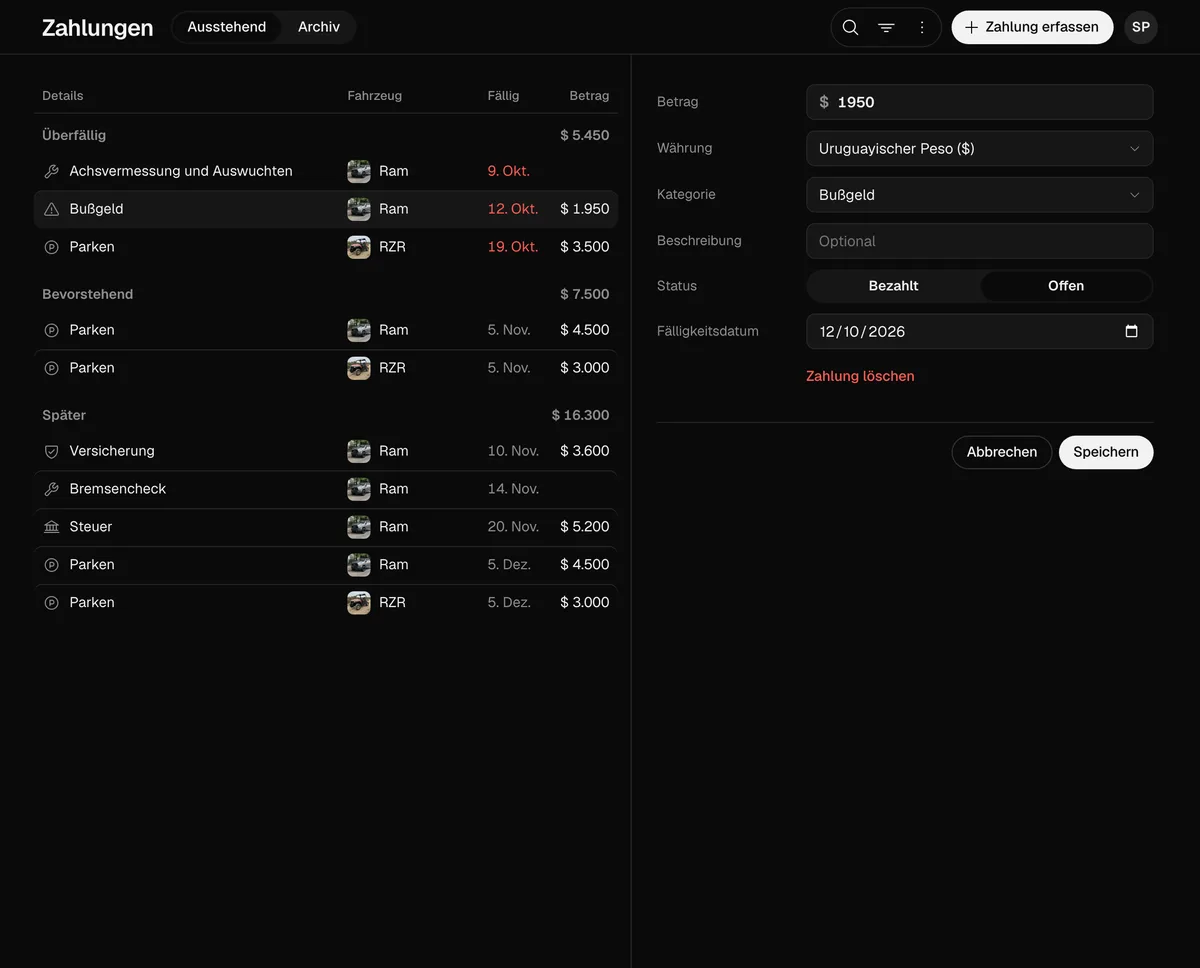Open the calendar picker icon in Fälligkeitsdatum
Viewport: 1200px width, 968px height.
pyautogui.click(x=1131, y=332)
